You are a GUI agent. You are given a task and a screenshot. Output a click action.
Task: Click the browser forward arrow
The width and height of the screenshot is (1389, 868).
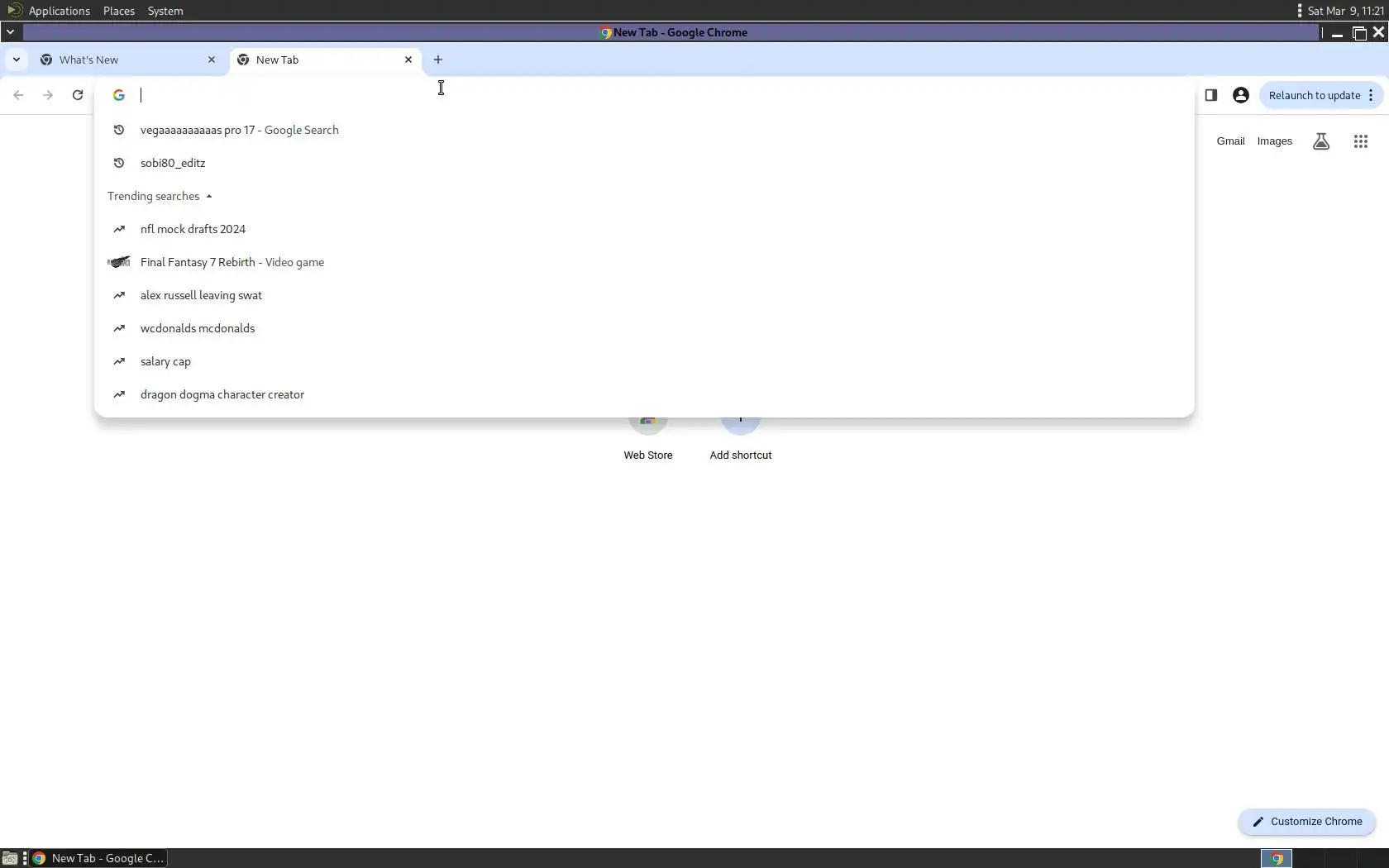[48, 95]
